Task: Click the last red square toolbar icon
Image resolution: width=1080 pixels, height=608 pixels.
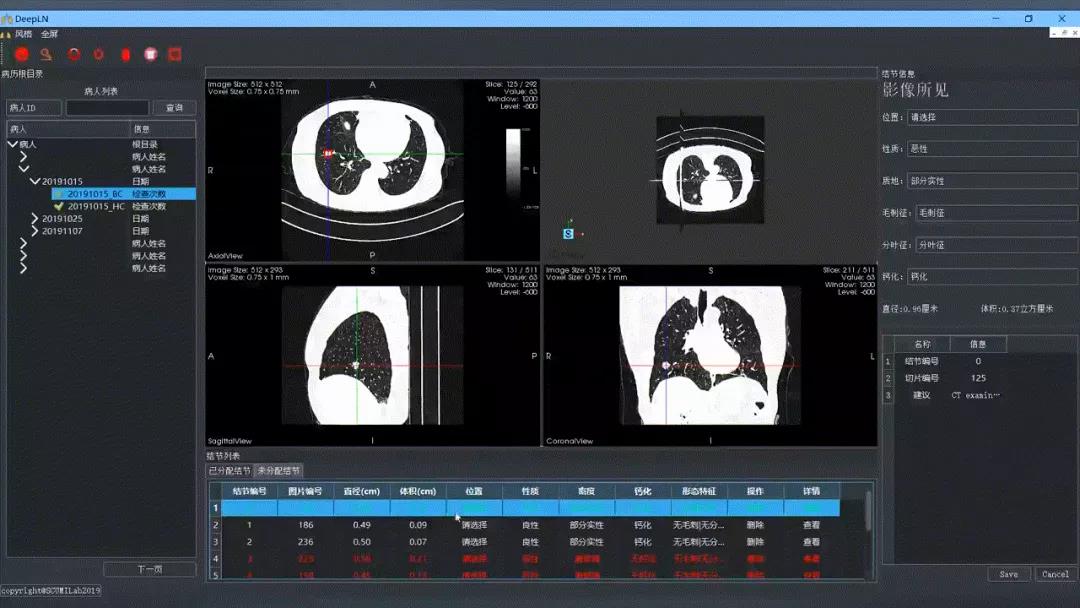Action: pos(175,54)
